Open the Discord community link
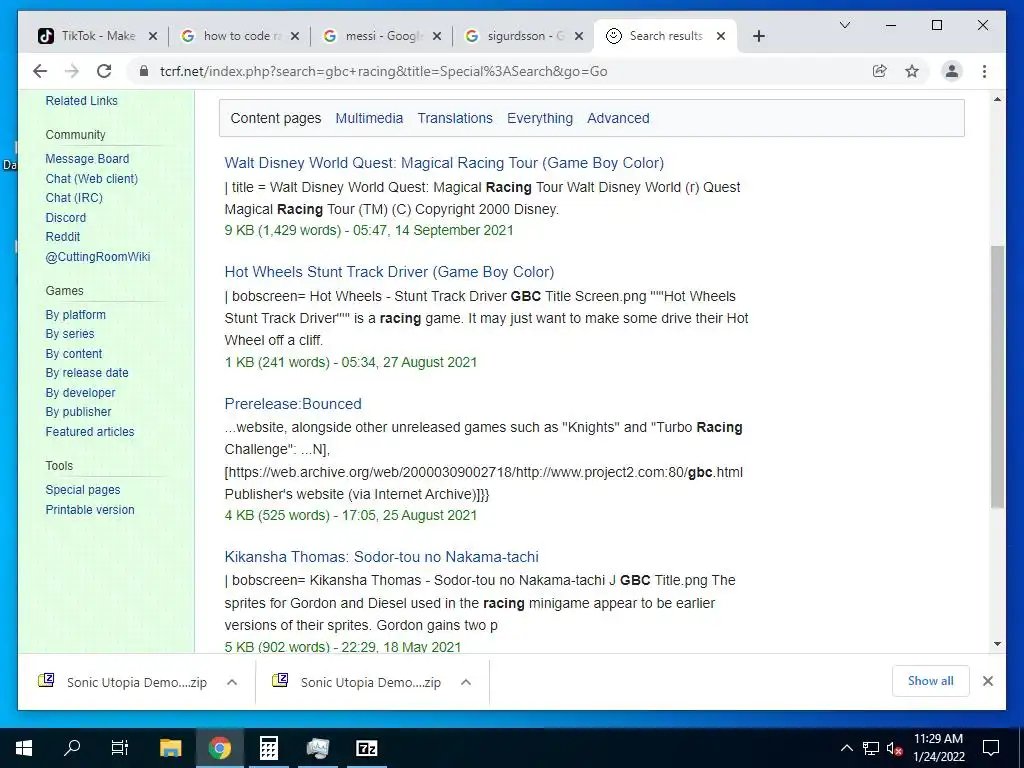The width and height of the screenshot is (1024, 768). click(x=65, y=217)
